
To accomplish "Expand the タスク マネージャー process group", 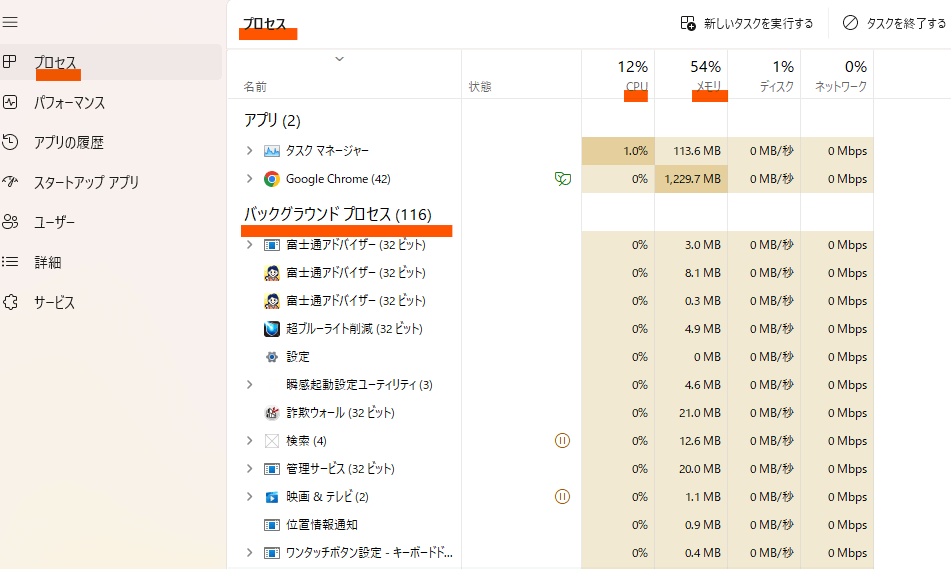I will (249, 150).
